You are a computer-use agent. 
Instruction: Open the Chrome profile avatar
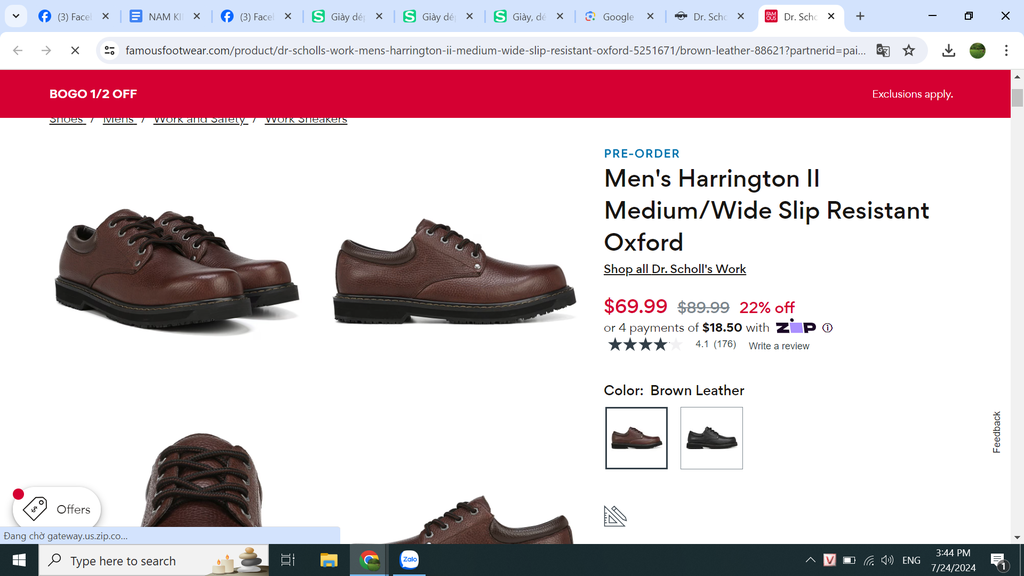977,50
